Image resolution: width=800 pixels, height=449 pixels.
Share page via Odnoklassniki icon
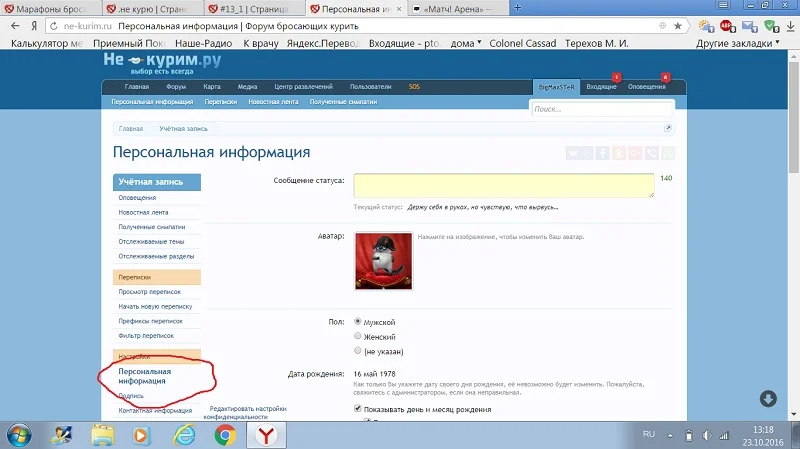point(619,153)
